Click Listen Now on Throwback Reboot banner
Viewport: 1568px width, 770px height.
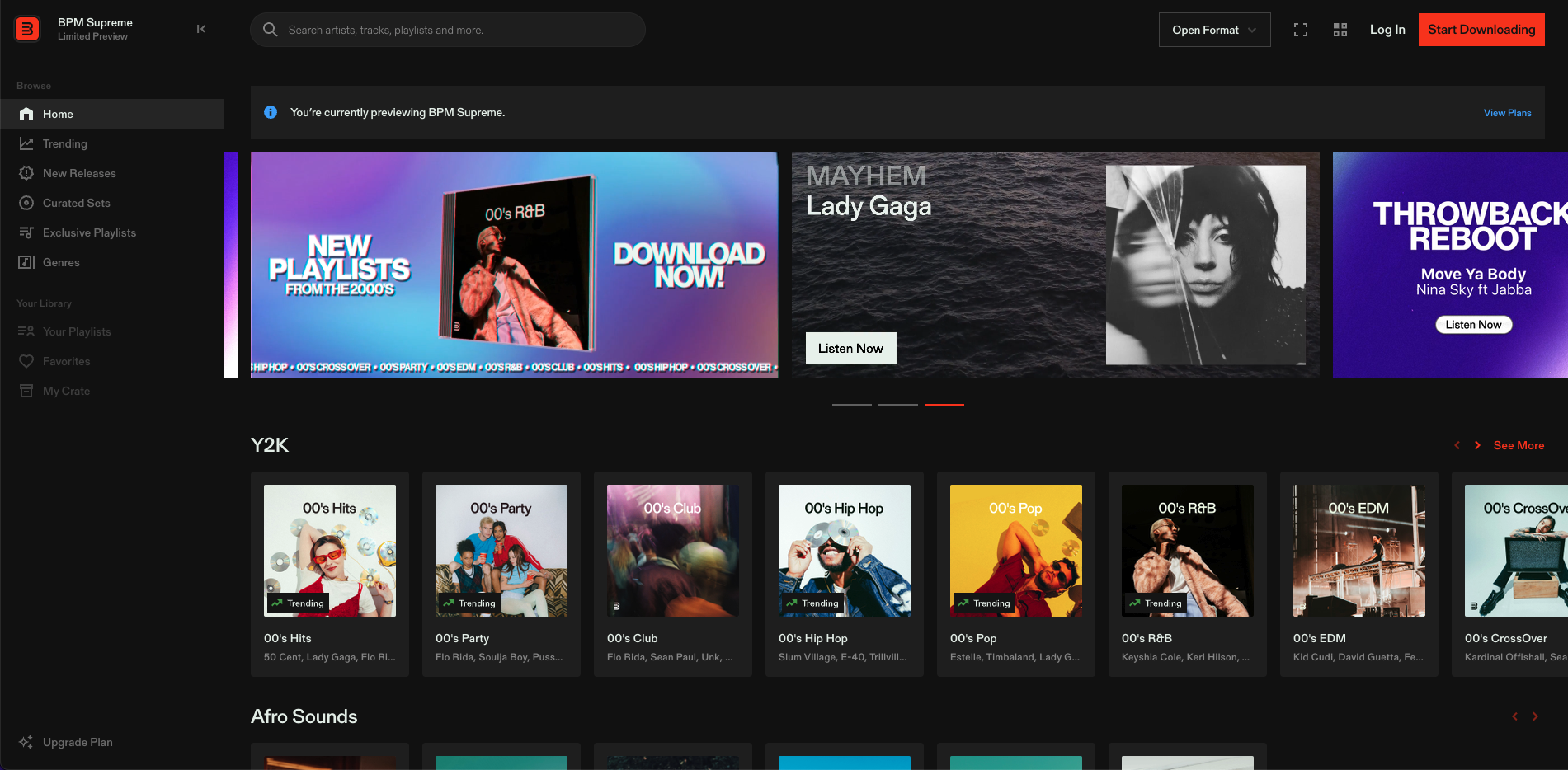tap(1473, 325)
